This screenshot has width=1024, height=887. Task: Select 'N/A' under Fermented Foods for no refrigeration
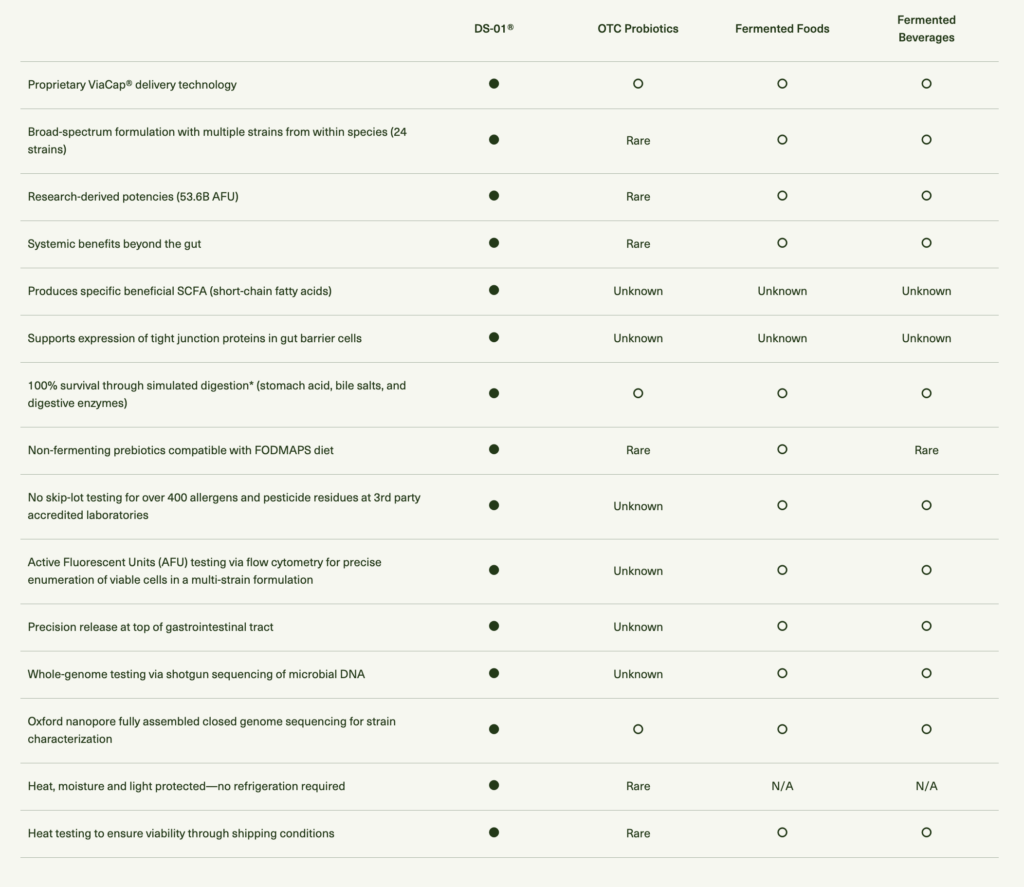tap(782, 786)
